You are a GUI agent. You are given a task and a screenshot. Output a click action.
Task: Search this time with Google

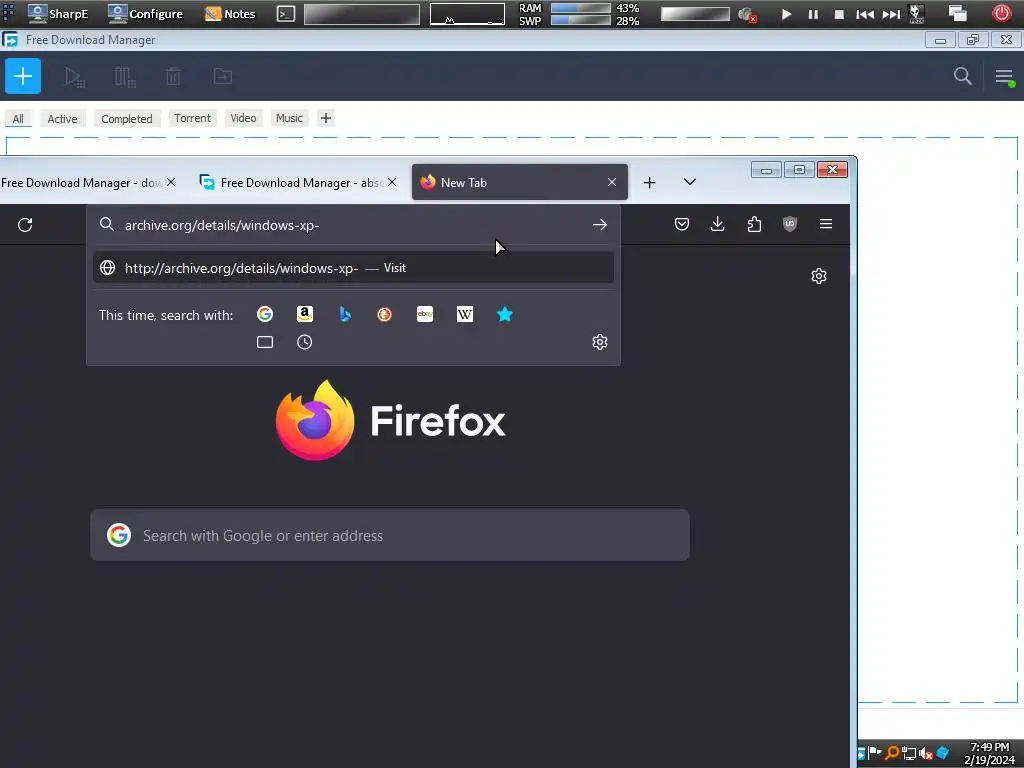(x=264, y=315)
